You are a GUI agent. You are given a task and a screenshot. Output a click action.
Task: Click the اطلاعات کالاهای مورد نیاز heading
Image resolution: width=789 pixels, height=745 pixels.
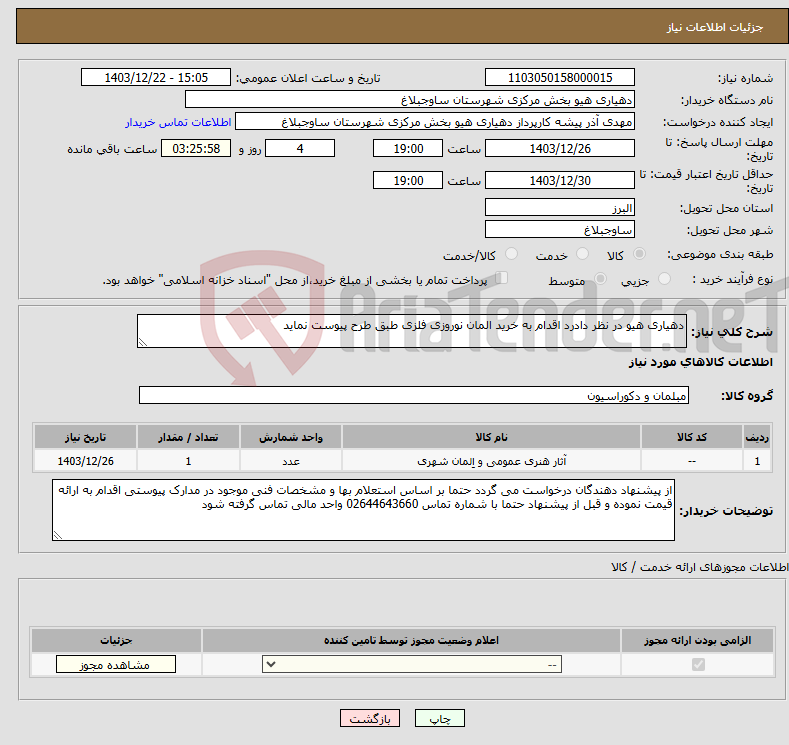pyautogui.click(x=700, y=362)
